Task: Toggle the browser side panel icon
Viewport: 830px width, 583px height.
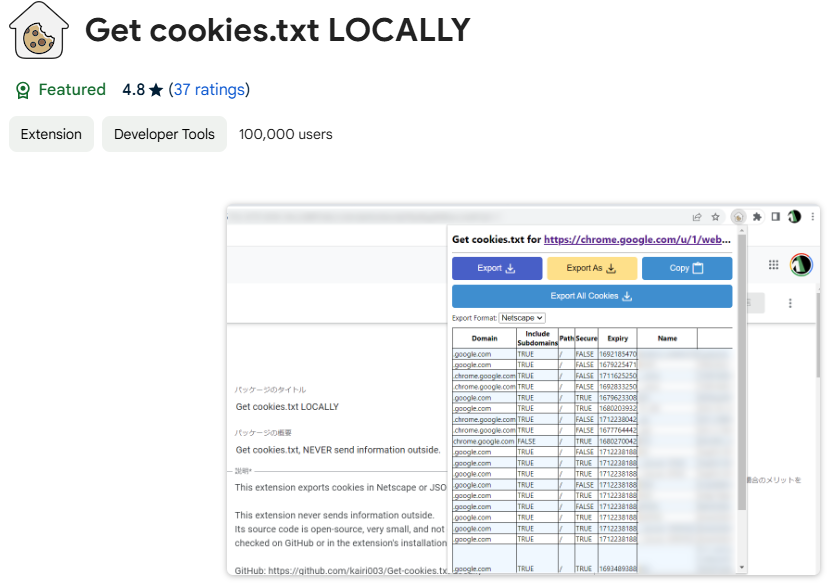Action: coord(775,216)
